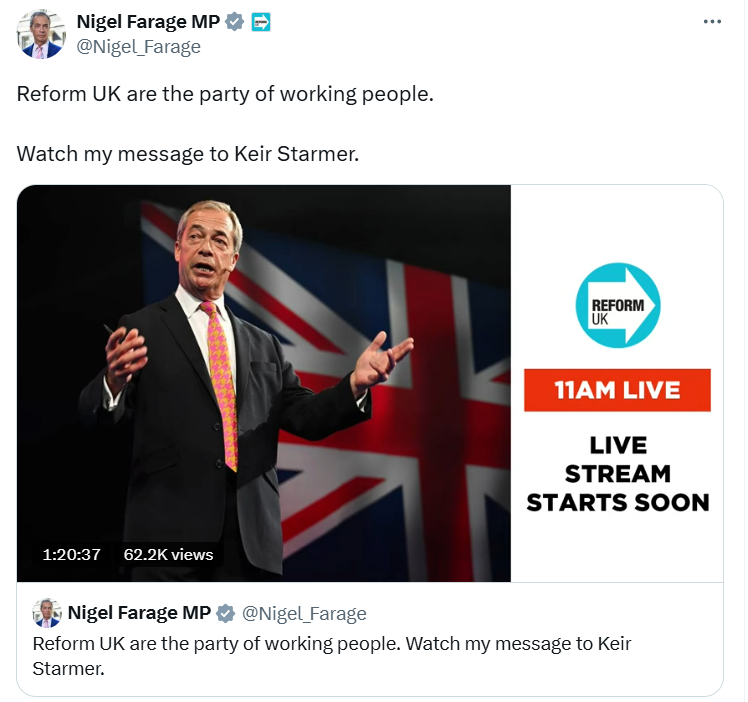Click the Reform UK arrow logo in the video
The width and height of the screenshot is (748, 702).
[617, 305]
